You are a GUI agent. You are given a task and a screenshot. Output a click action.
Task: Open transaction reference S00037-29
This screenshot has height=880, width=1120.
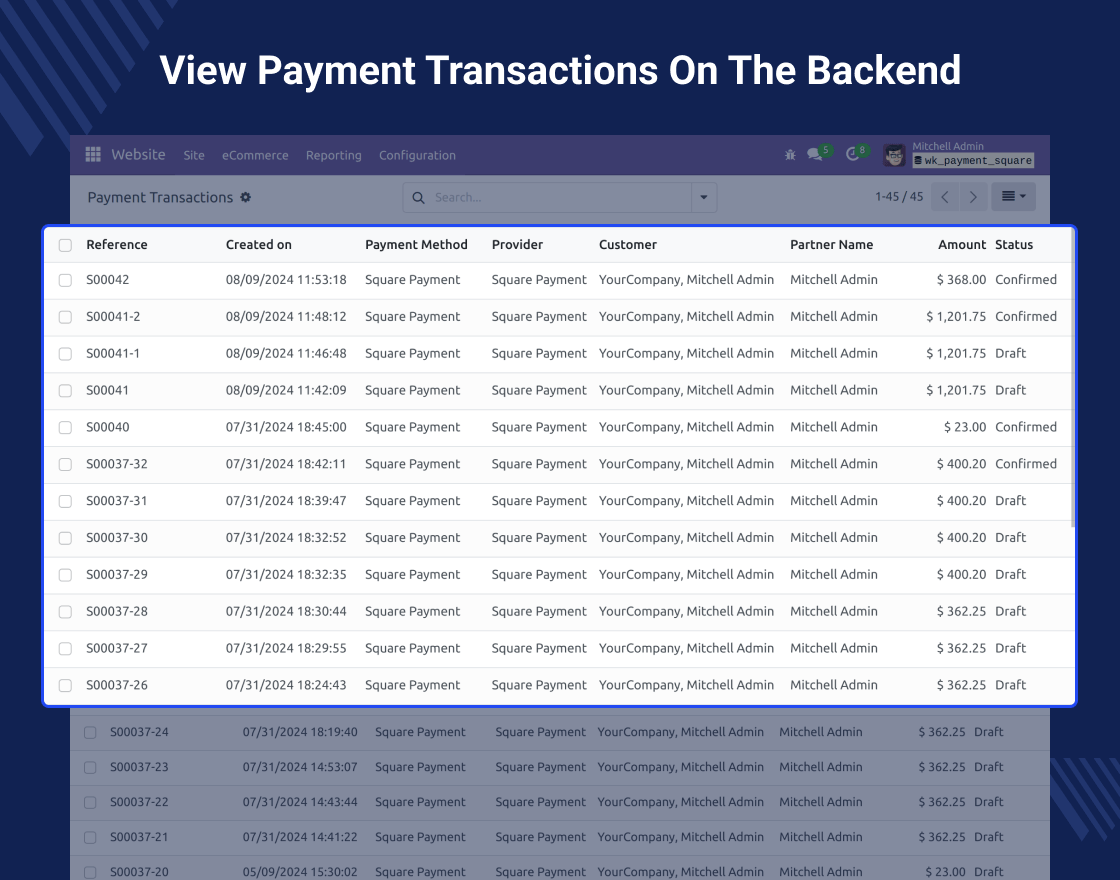pos(116,574)
